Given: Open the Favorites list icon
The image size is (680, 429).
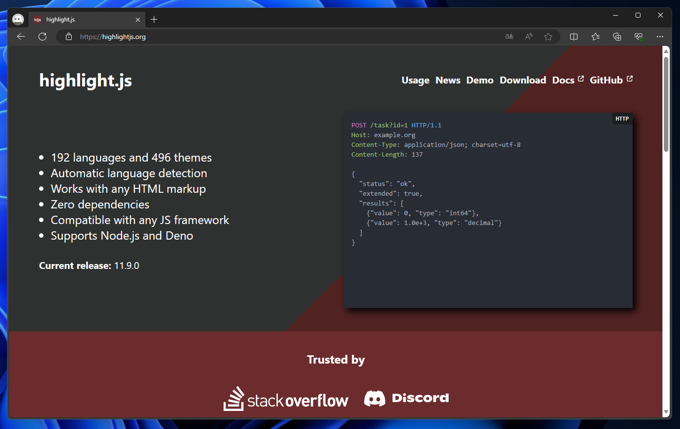Looking at the screenshot, I should (x=595, y=37).
